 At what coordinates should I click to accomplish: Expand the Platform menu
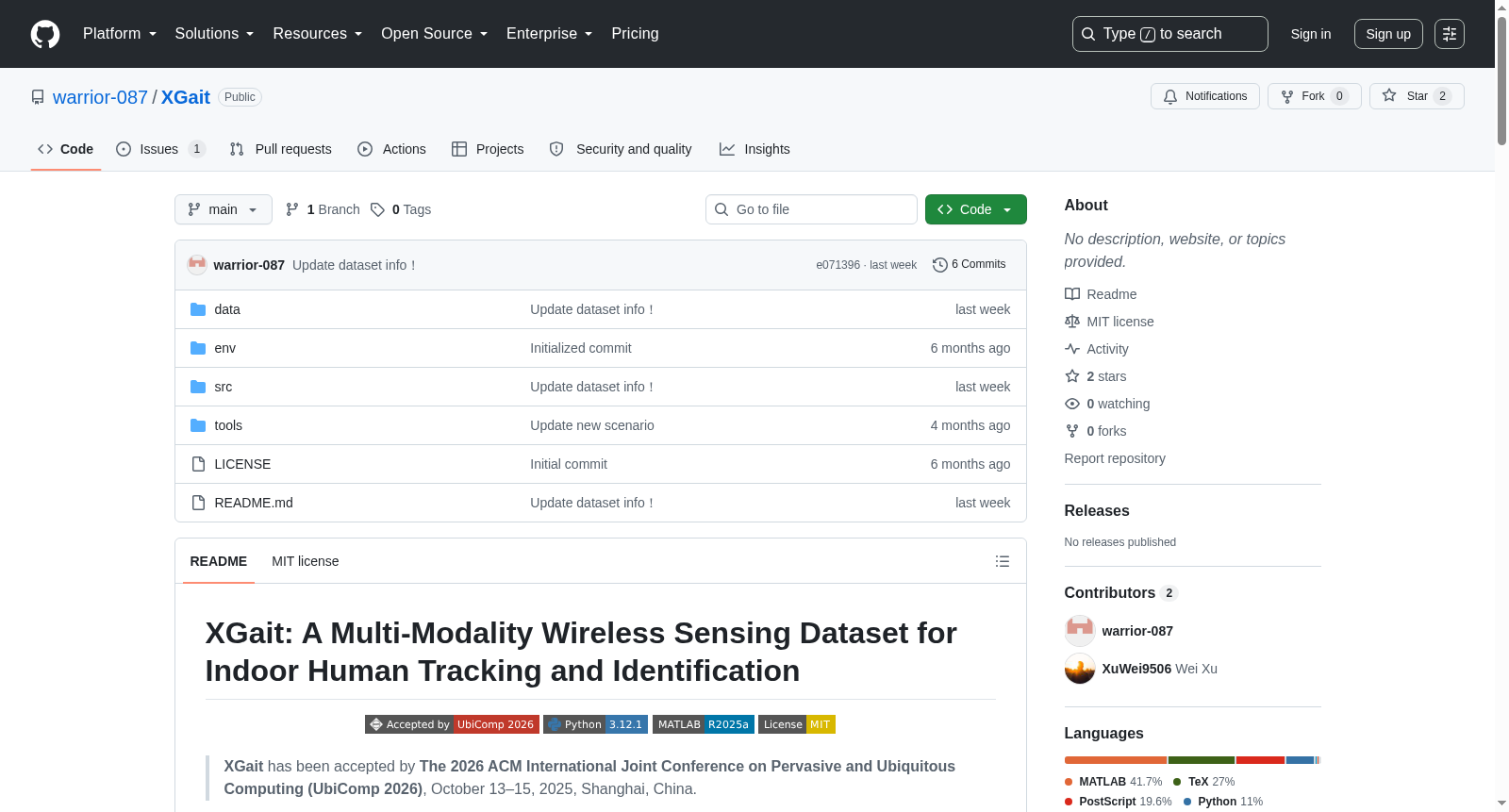(120, 34)
